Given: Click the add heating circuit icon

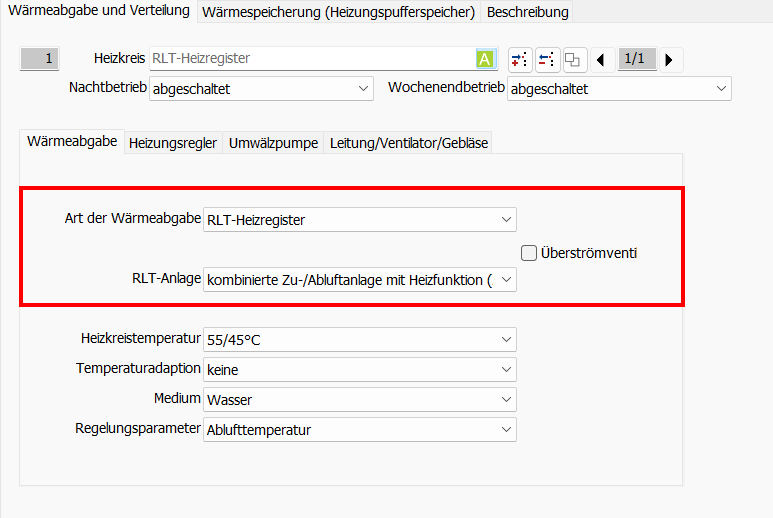Looking at the screenshot, I should point(519,59).
